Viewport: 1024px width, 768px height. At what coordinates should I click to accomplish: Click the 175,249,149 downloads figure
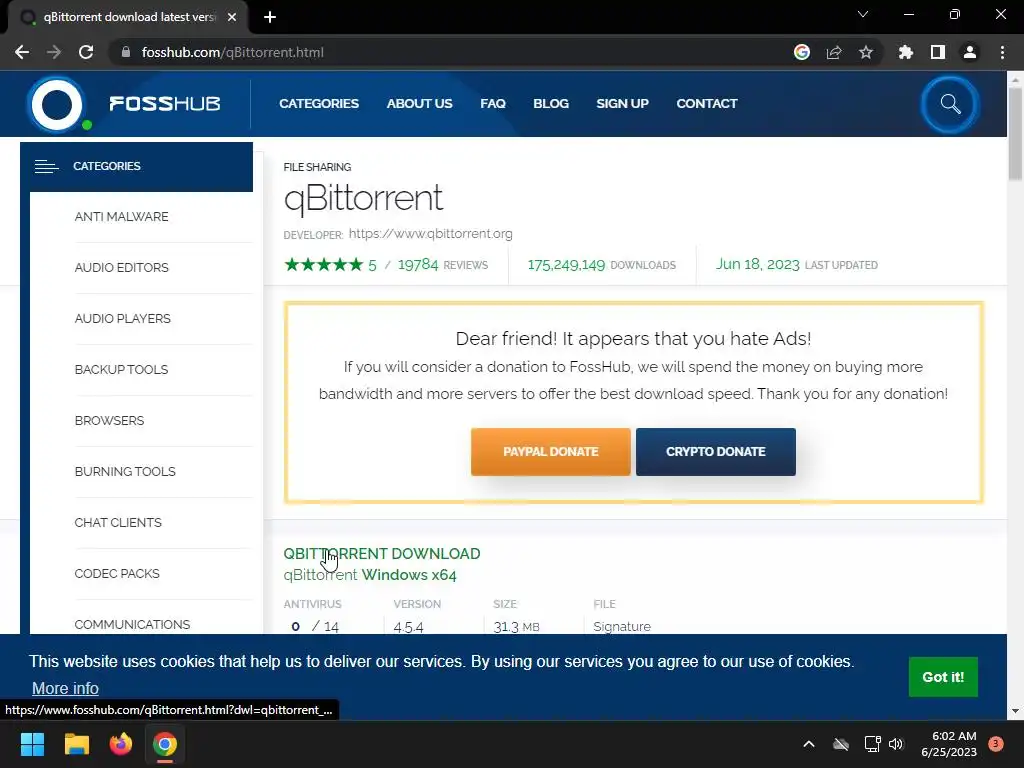pyautogui.click(x=566, y=264)
